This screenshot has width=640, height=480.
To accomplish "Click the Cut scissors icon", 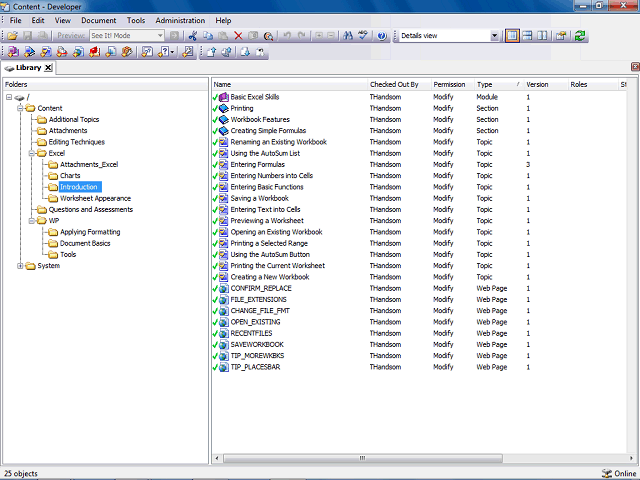I will point(193,36).
